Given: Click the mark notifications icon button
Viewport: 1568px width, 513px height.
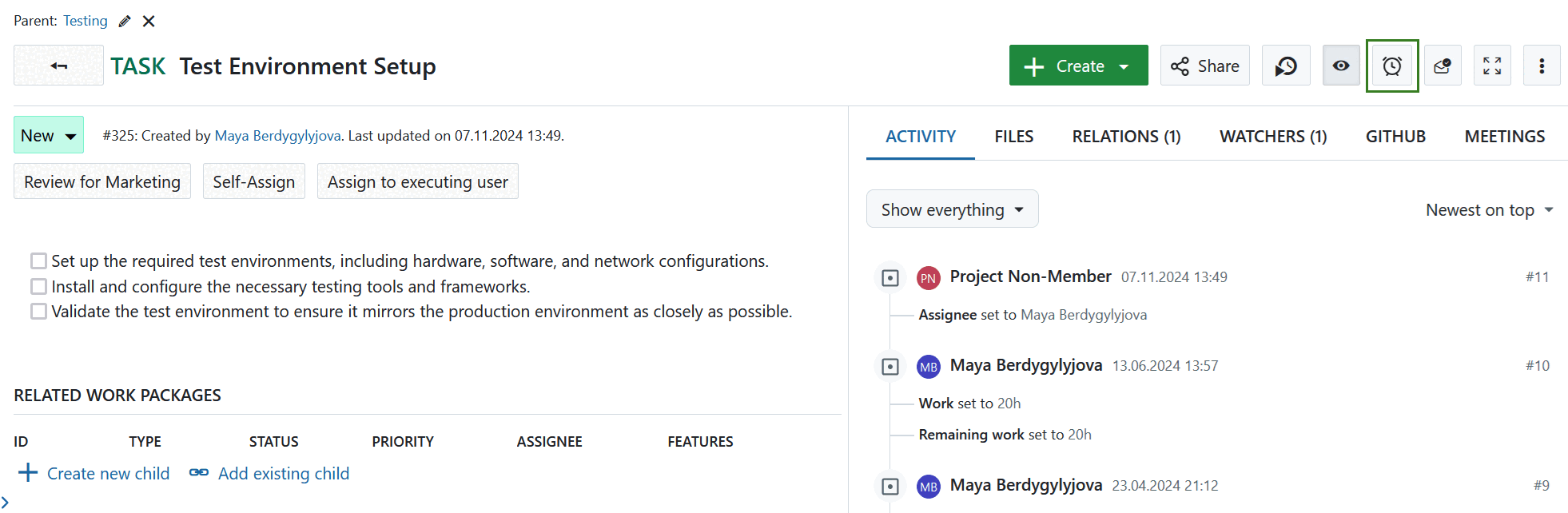Looking at the screenshot, I should [1442, 66].
